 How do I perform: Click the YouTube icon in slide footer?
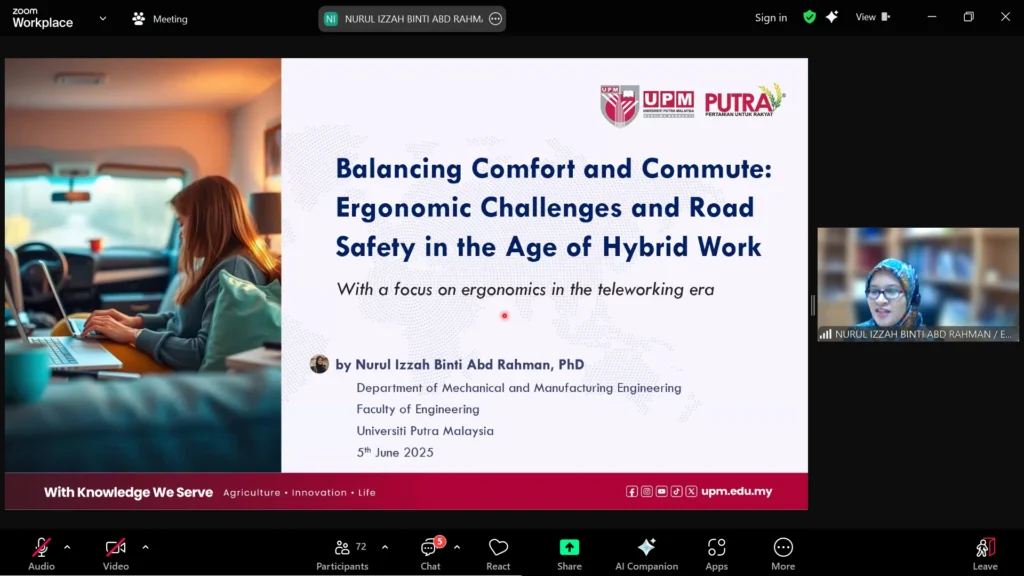pos(662,492)
